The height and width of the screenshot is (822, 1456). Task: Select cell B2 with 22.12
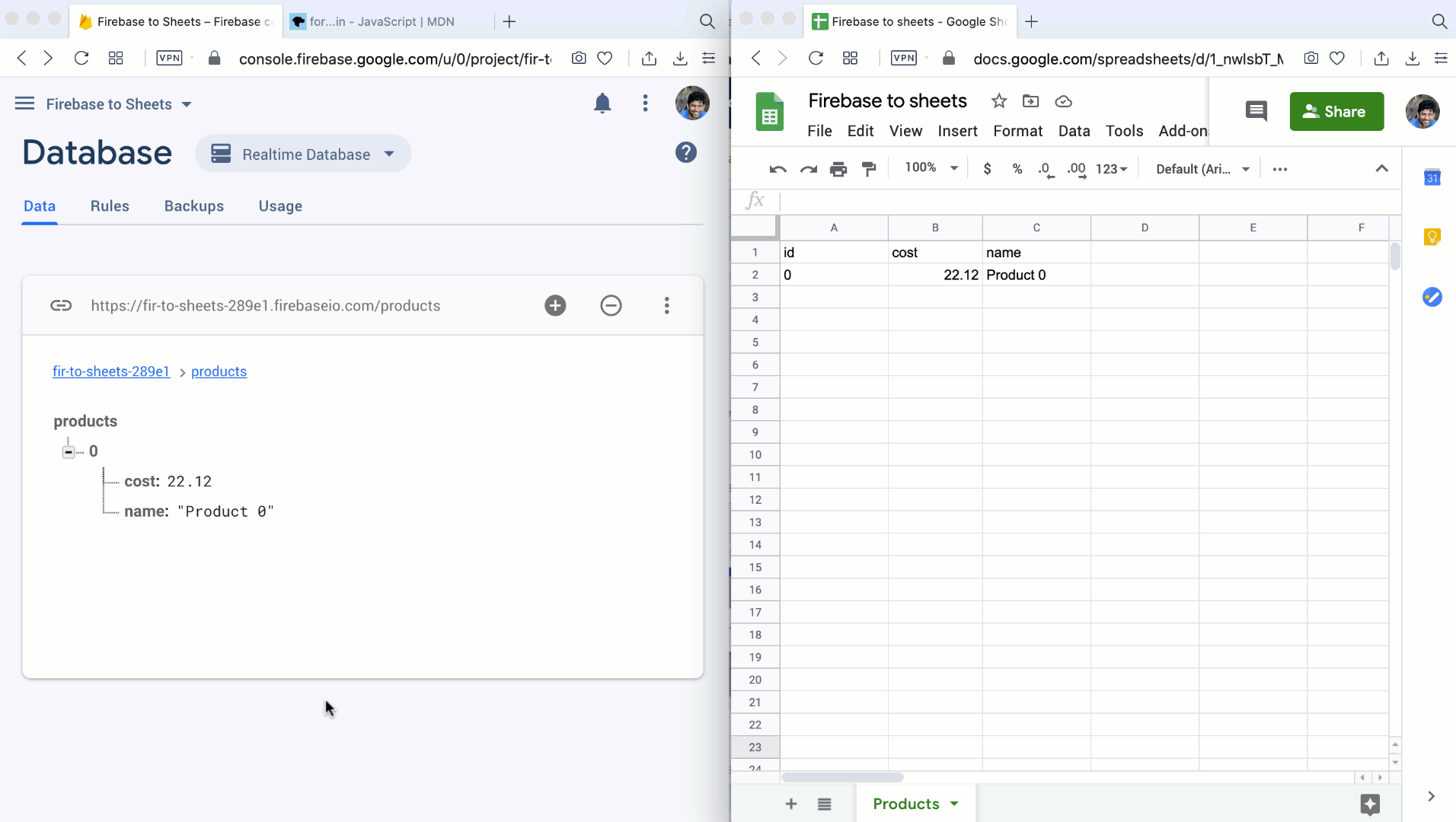click(x=935, y=275)
